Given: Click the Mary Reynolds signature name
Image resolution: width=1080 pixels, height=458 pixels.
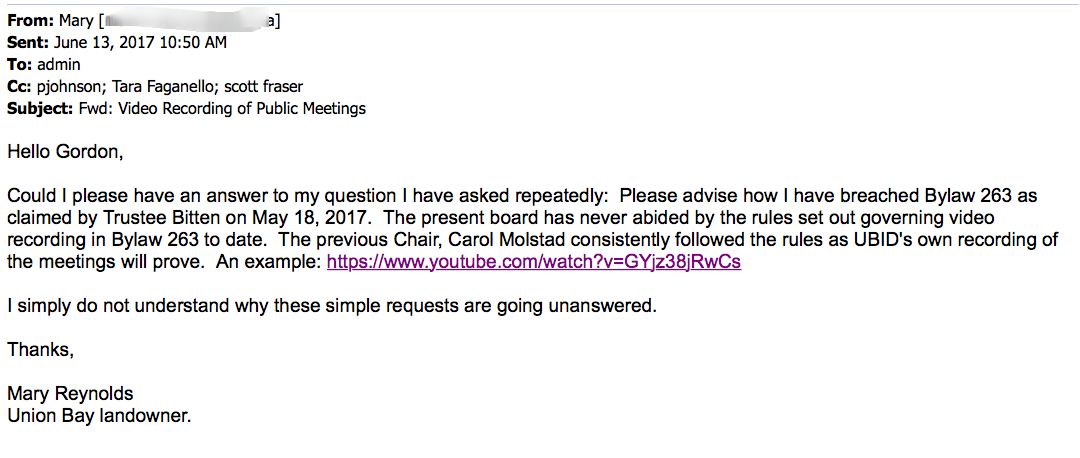Looking at the screenshot, I should tap(70, 393).
